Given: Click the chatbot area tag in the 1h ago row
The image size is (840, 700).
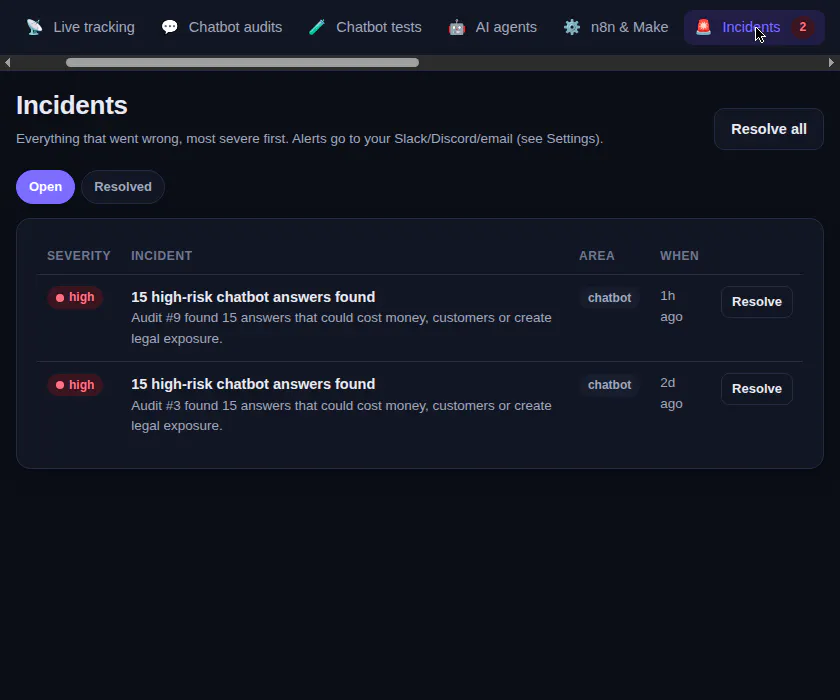Looking at the screenshot, I should 609,298.
